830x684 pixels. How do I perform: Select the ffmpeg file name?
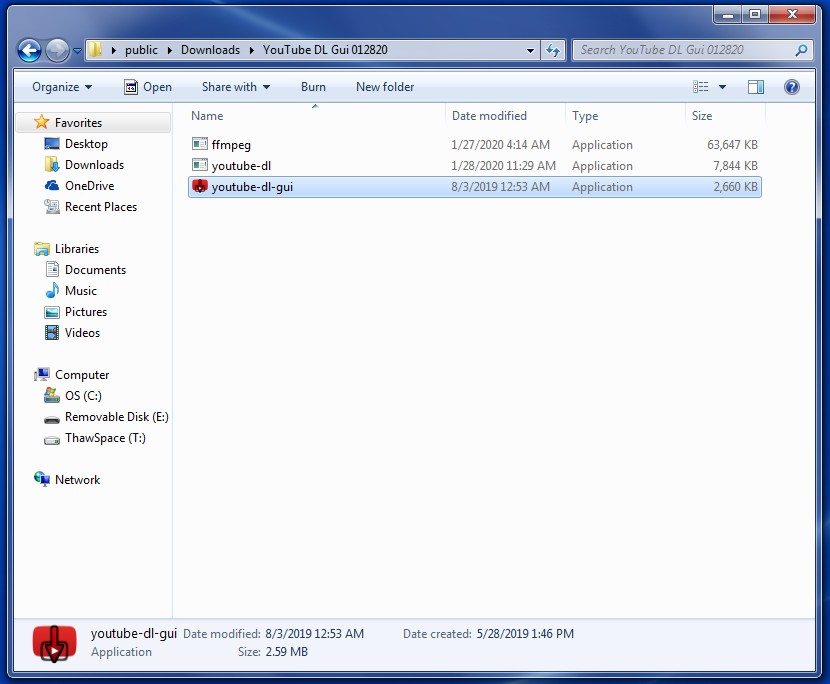231,145
